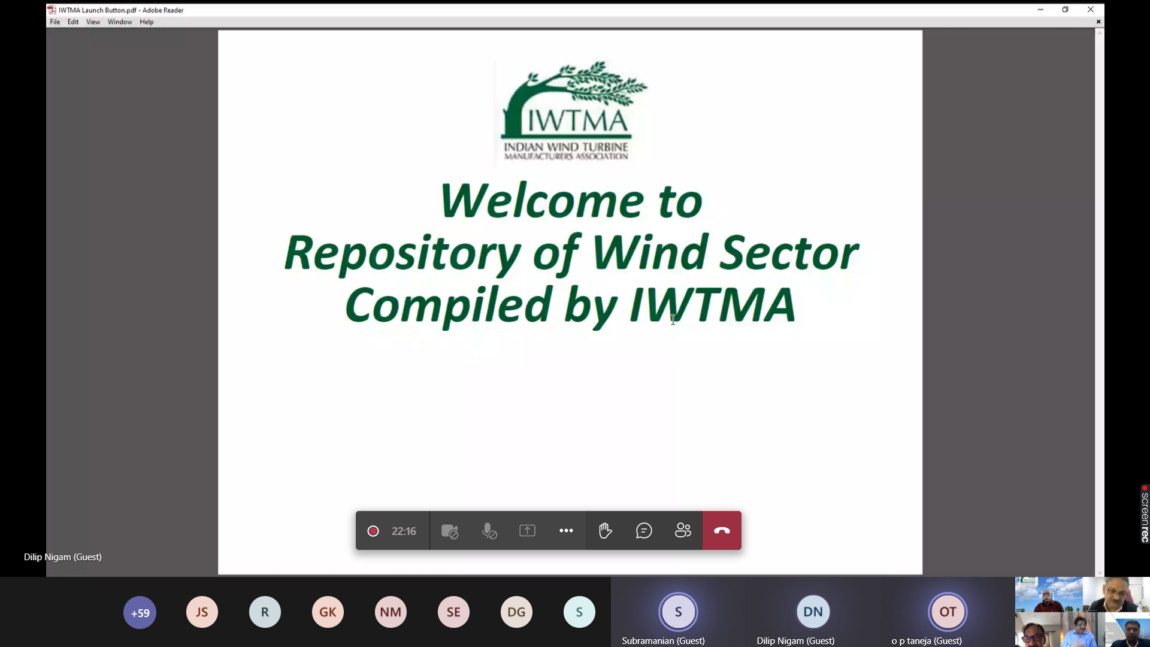Hang up the call with red button

point(721,531)
